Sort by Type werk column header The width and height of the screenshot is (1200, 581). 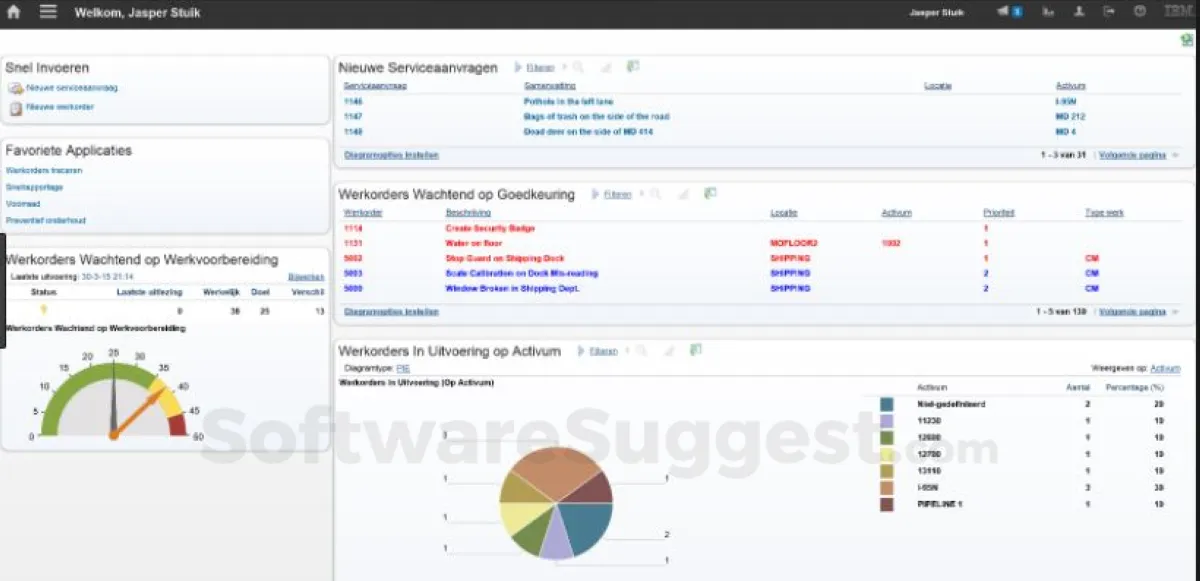[1104, 213]
